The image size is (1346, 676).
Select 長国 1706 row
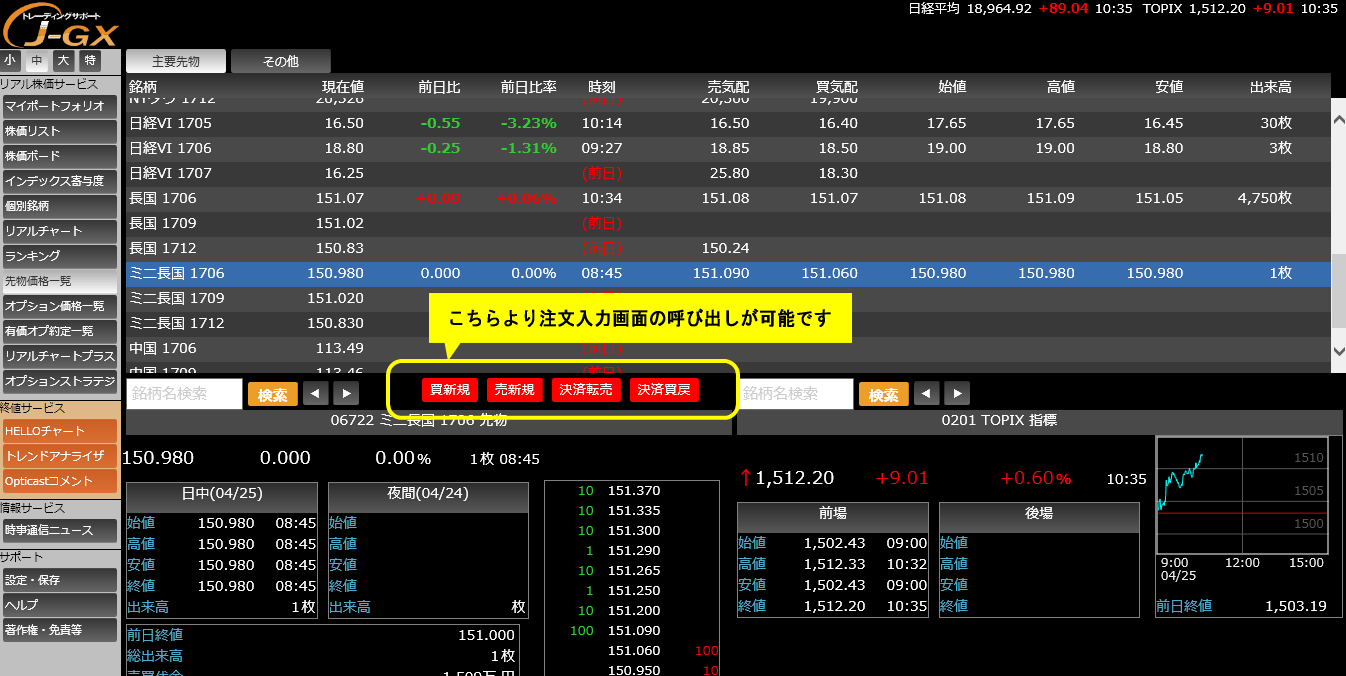[728, 198]
